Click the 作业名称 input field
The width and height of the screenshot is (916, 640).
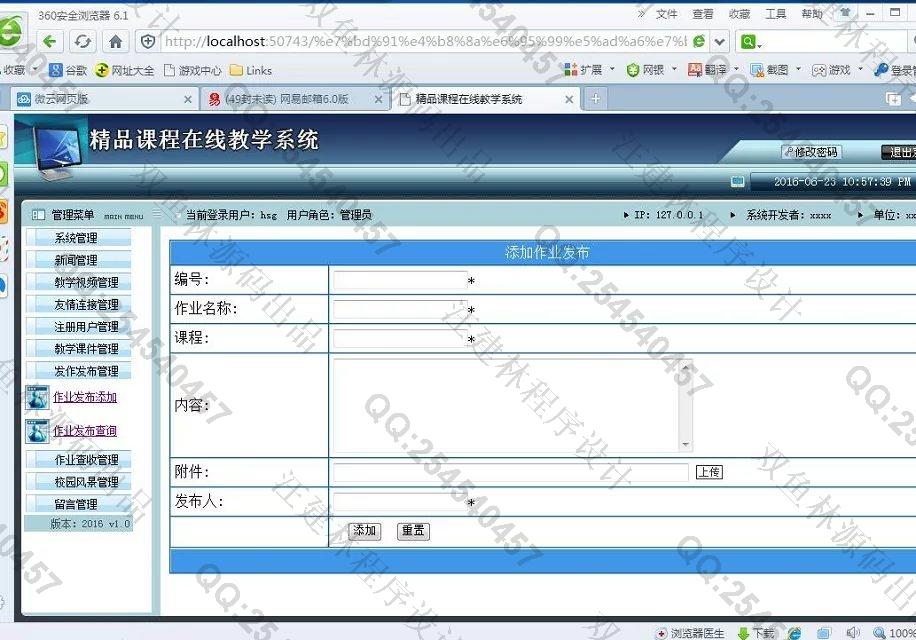400,309
